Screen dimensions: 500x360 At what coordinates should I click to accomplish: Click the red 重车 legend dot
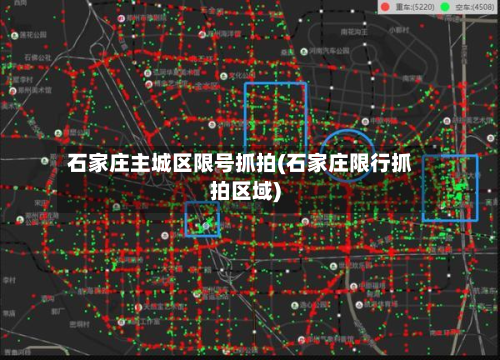(385, 7)
